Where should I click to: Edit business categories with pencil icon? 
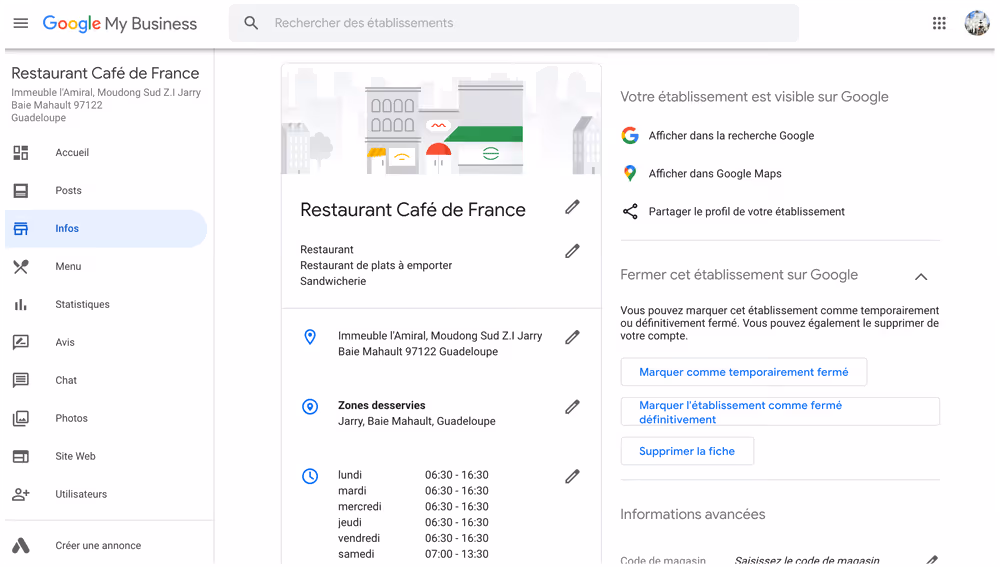[x=572, y=251]
